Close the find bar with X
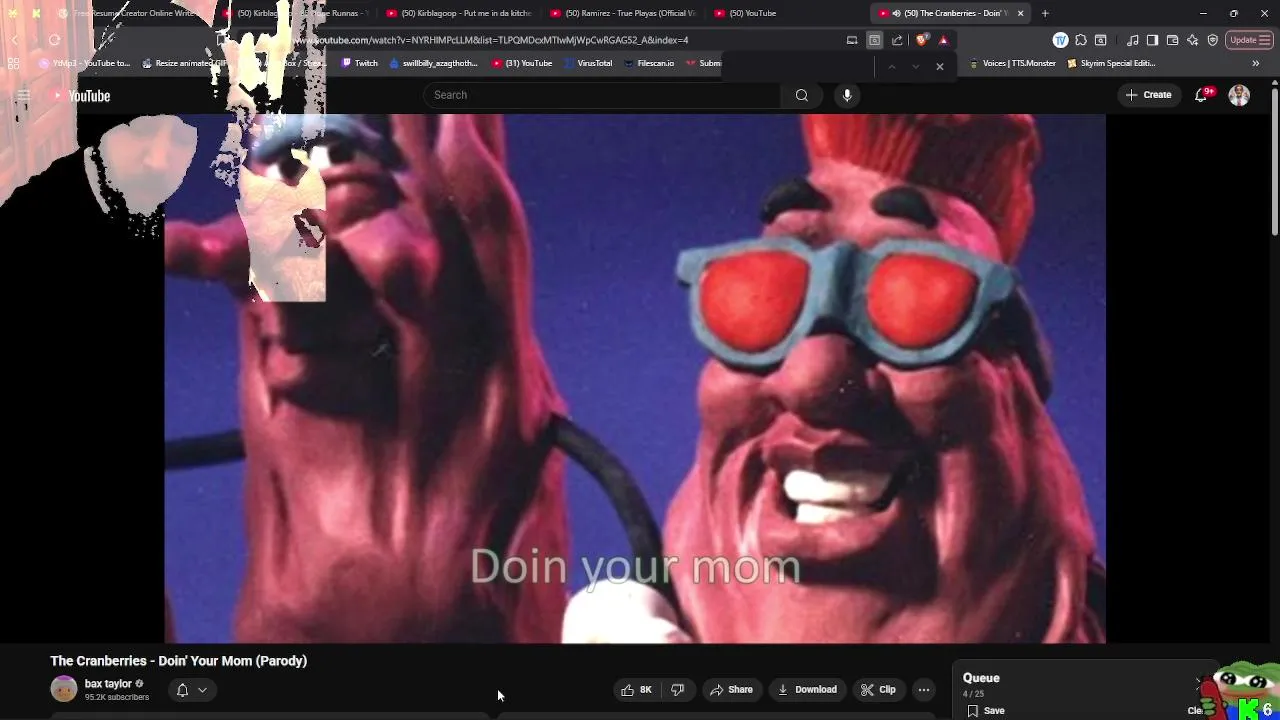Screen dimensions: 1280x720 coord(939,66)
